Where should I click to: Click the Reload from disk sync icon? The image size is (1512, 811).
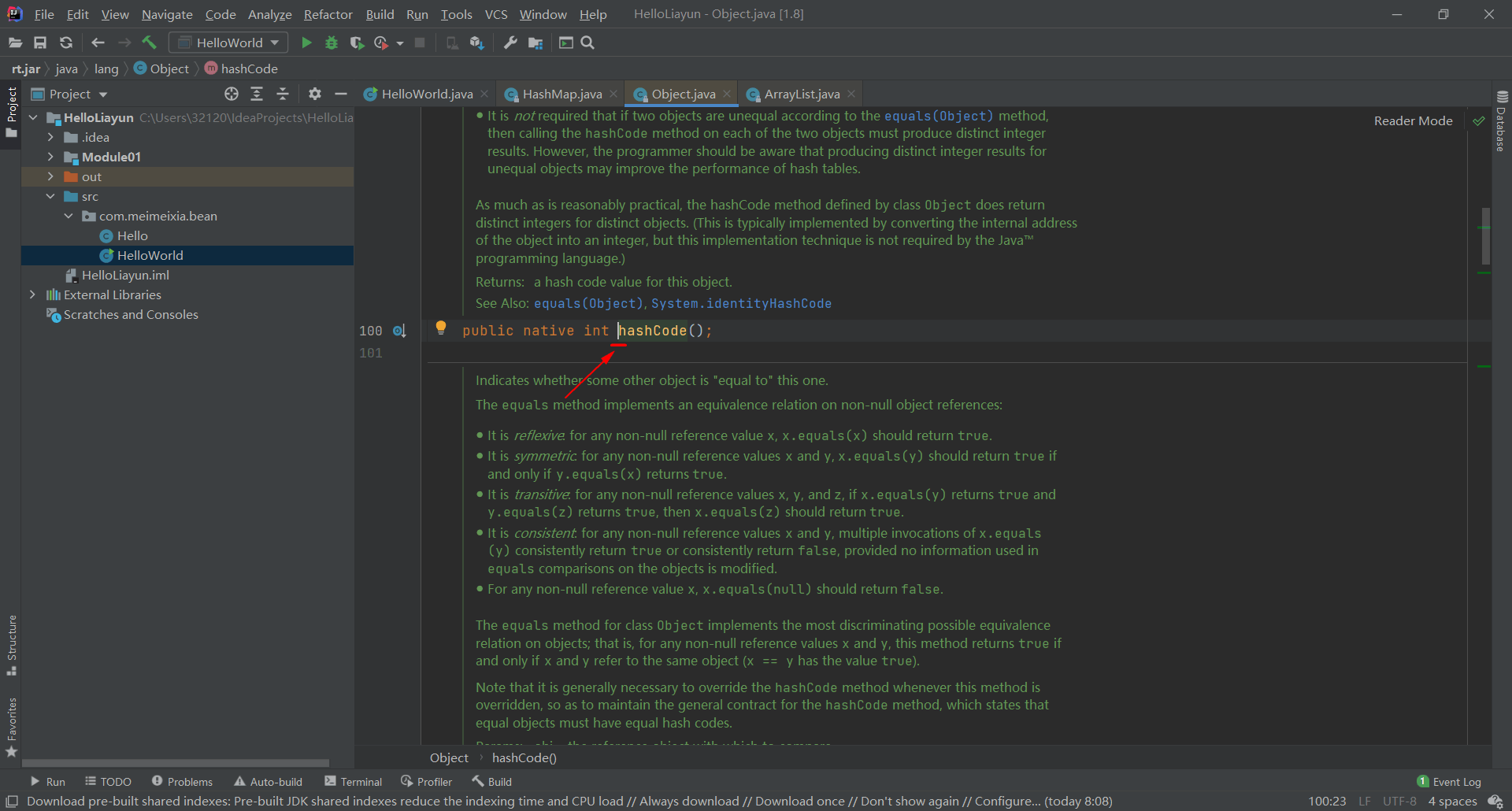[x=66, y=43]
